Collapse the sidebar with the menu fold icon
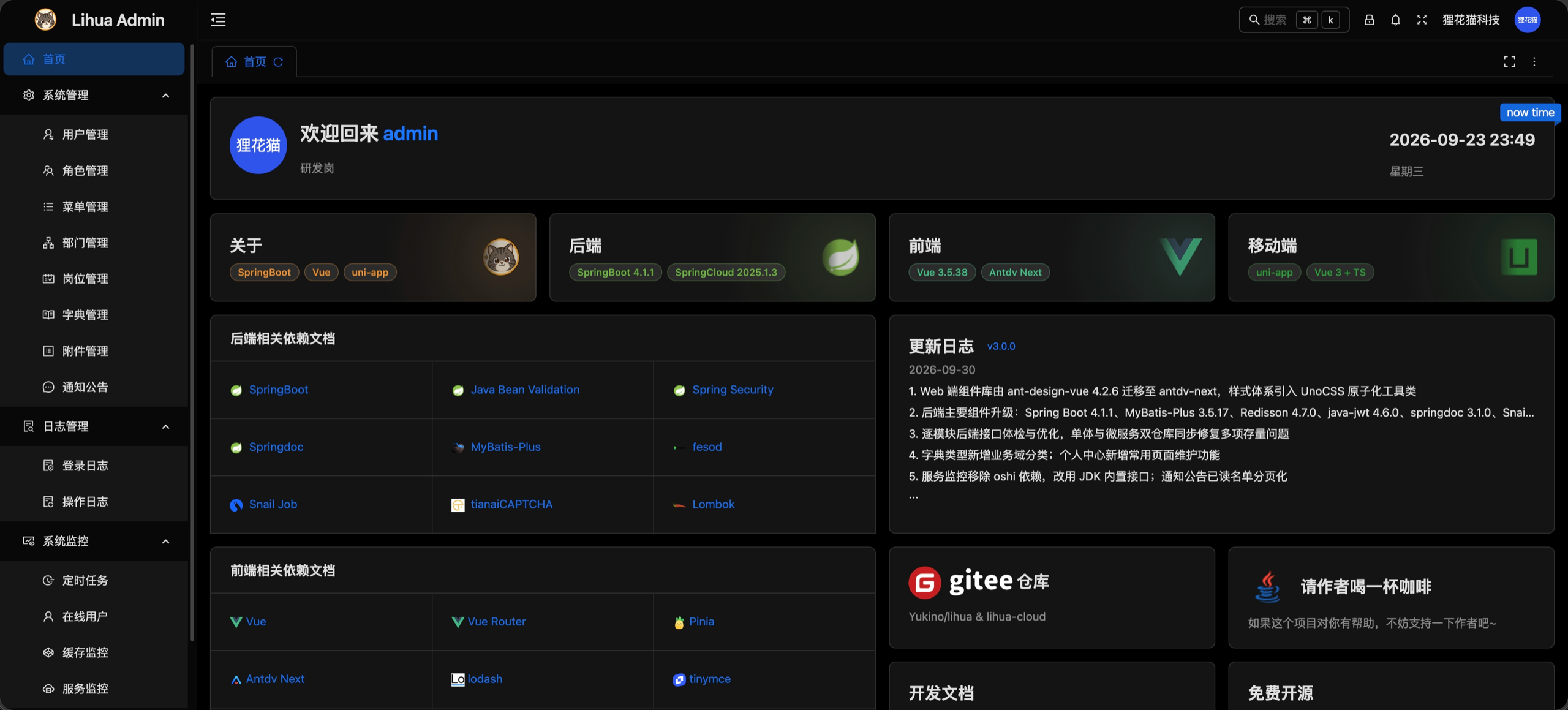Viewport: 1568px width, 710px height. 218,20
